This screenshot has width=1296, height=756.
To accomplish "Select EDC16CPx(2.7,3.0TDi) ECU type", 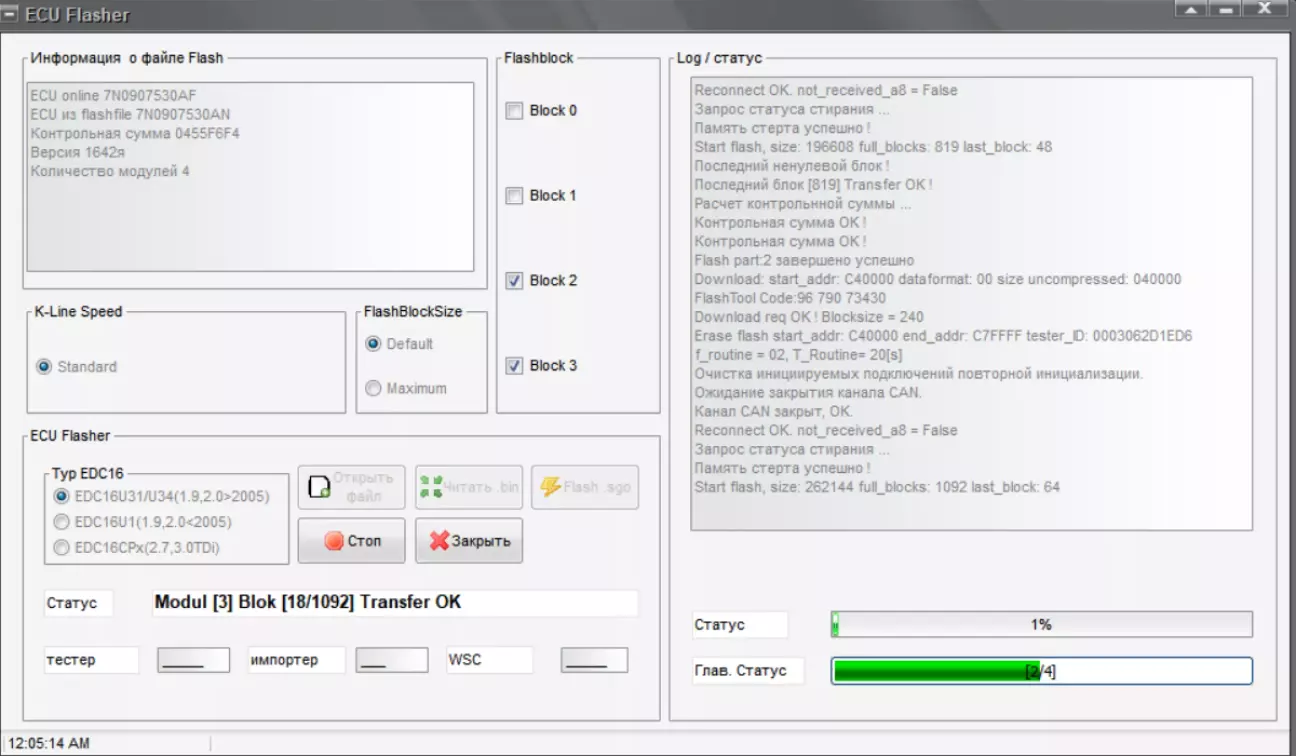I will pos(62,548).
